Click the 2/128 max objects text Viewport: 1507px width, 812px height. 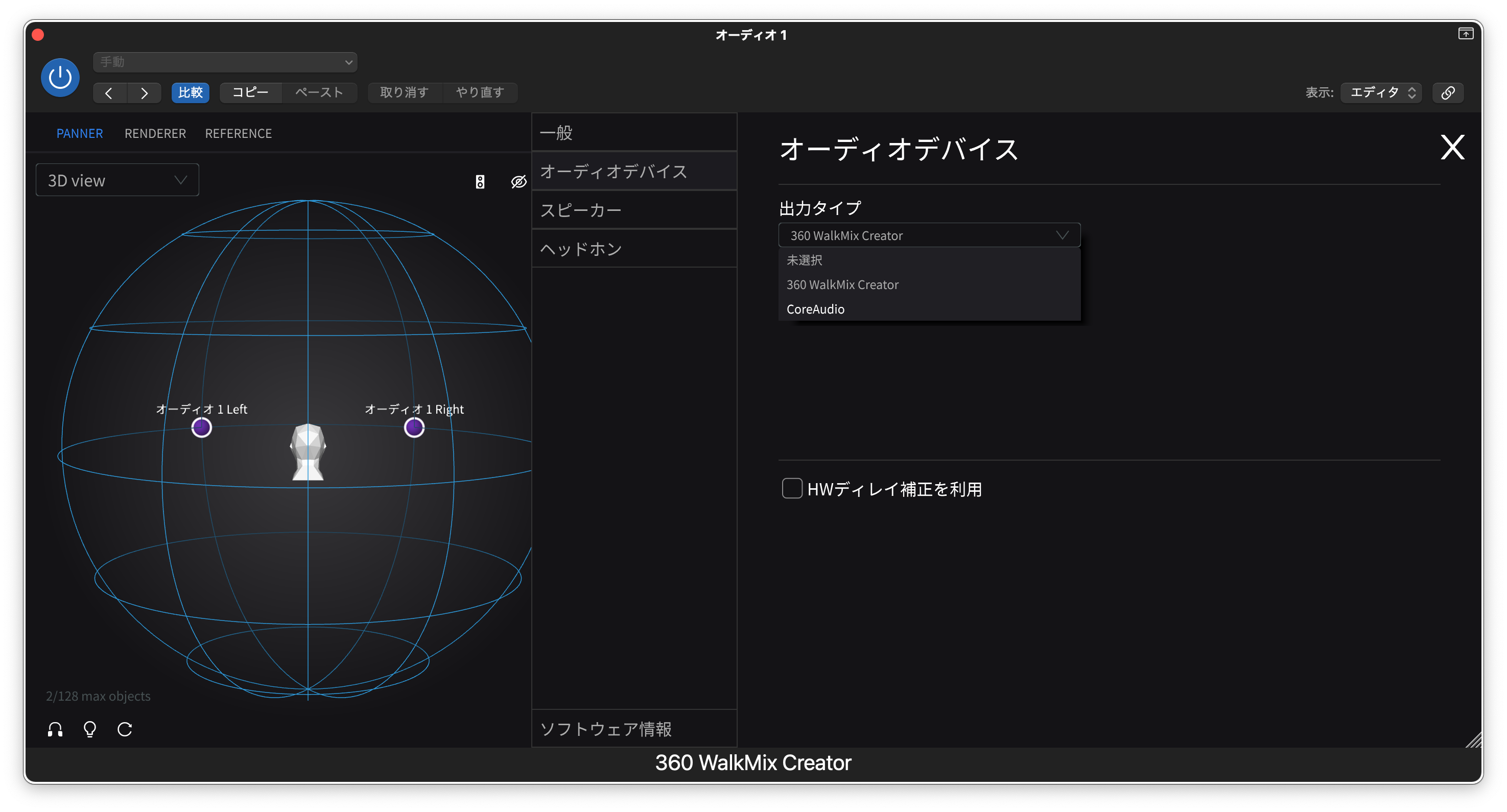coord(98,696)
